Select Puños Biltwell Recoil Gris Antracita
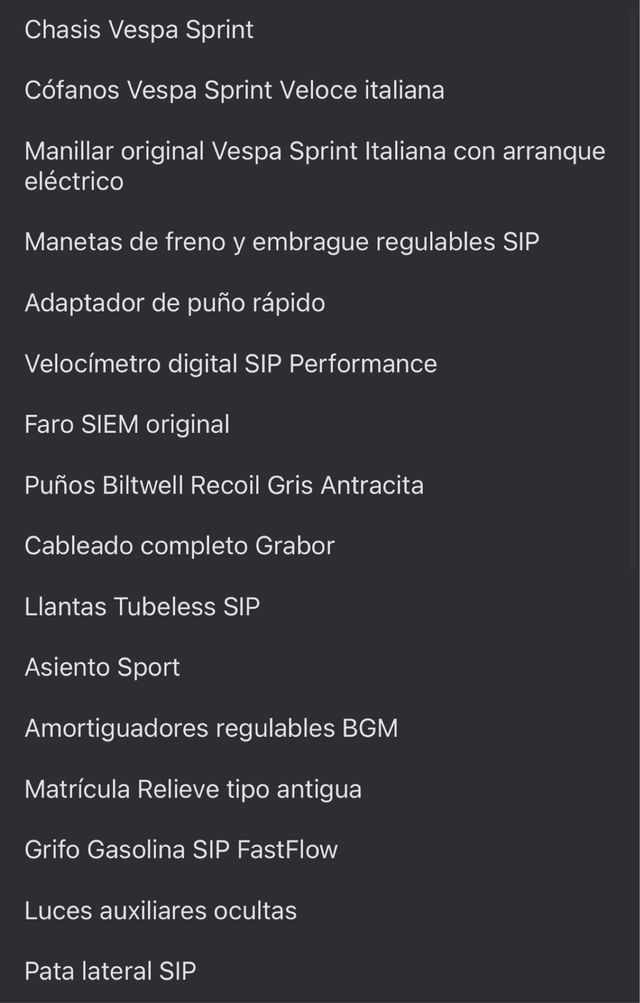 point(224,485)
